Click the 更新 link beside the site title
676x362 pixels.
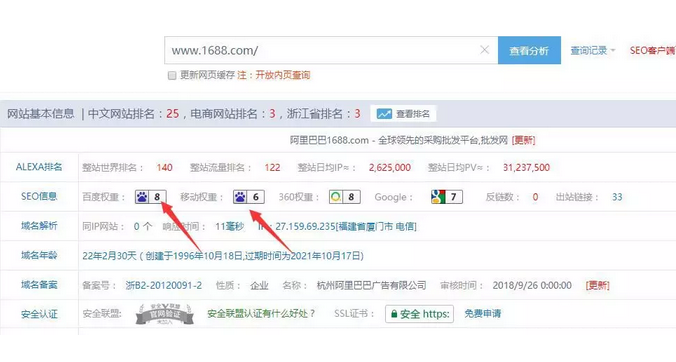(x=523, y=140)
